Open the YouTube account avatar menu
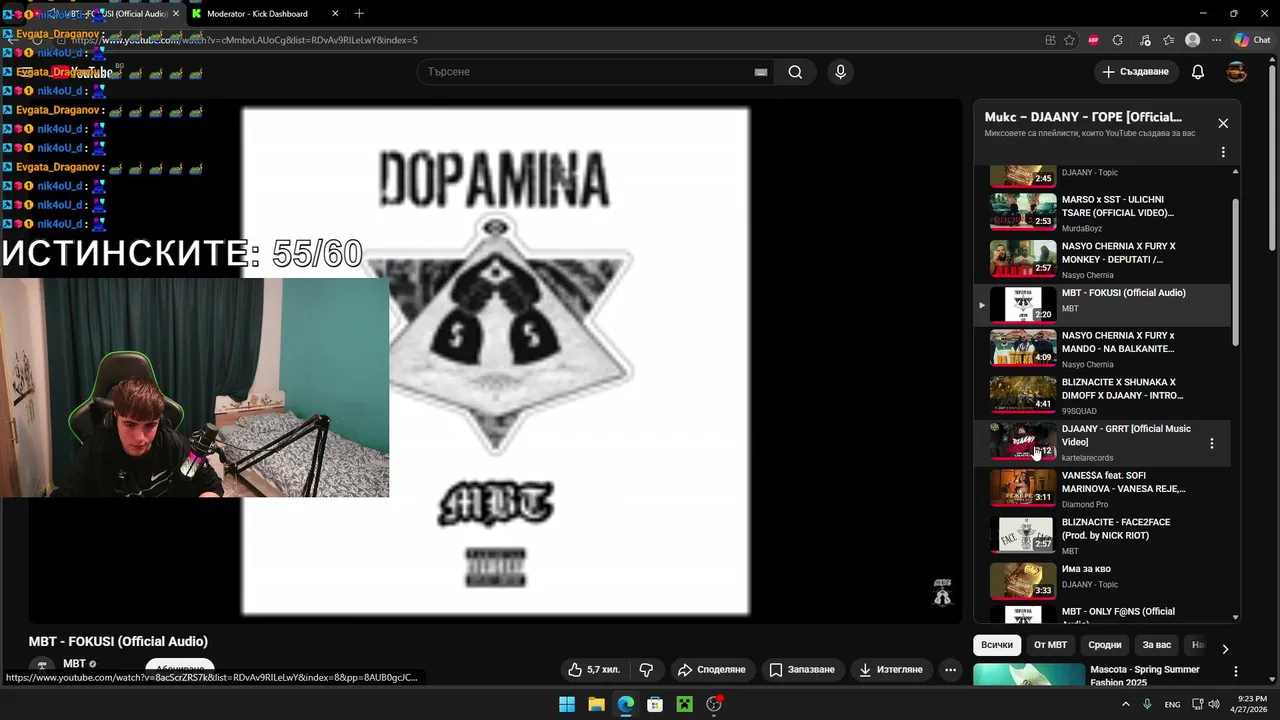The height and width of the screenshot is (720, 1280). click(x=1237, y=72)
